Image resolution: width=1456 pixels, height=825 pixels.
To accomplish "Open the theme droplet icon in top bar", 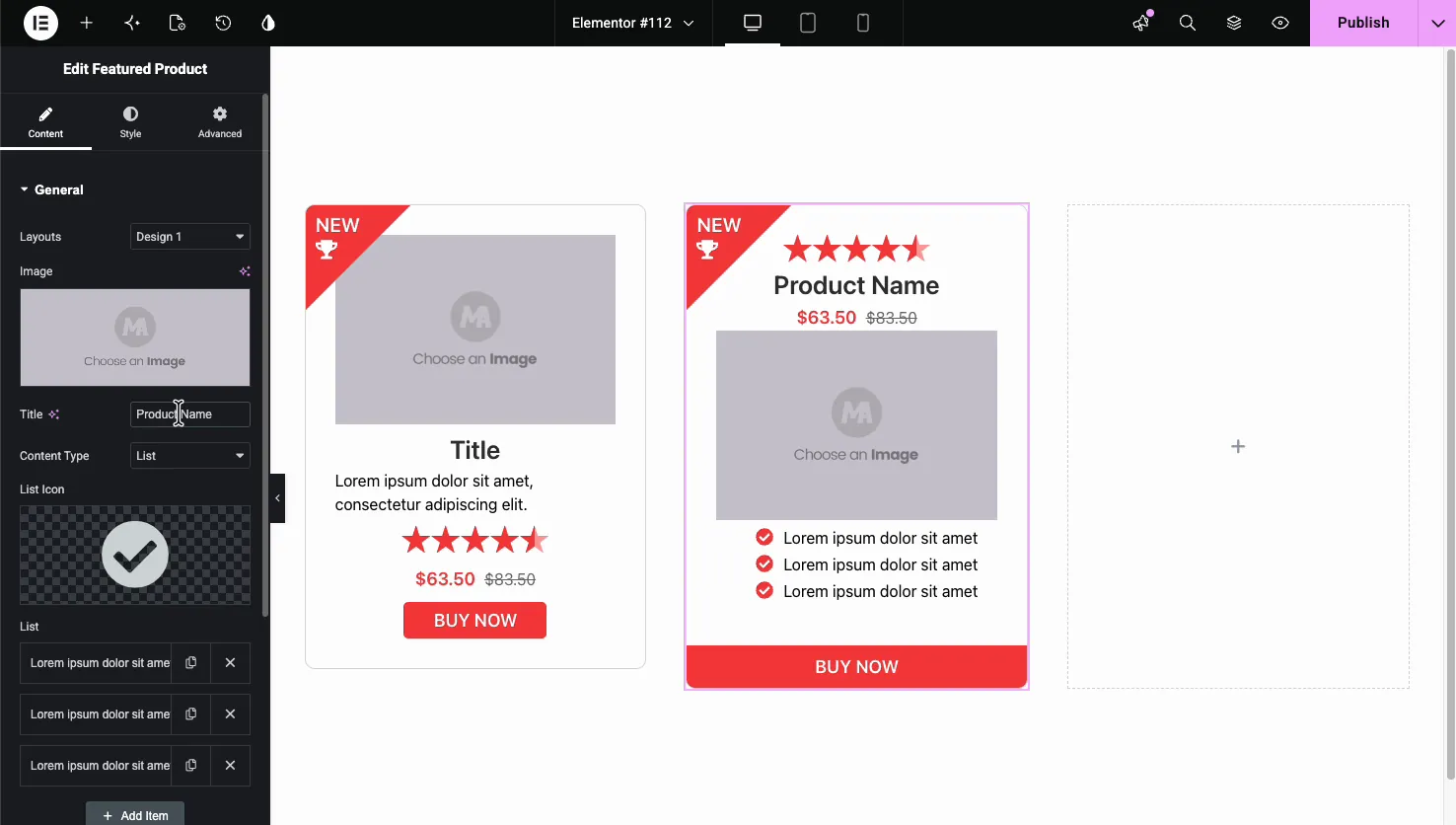I will pos(268,23).
